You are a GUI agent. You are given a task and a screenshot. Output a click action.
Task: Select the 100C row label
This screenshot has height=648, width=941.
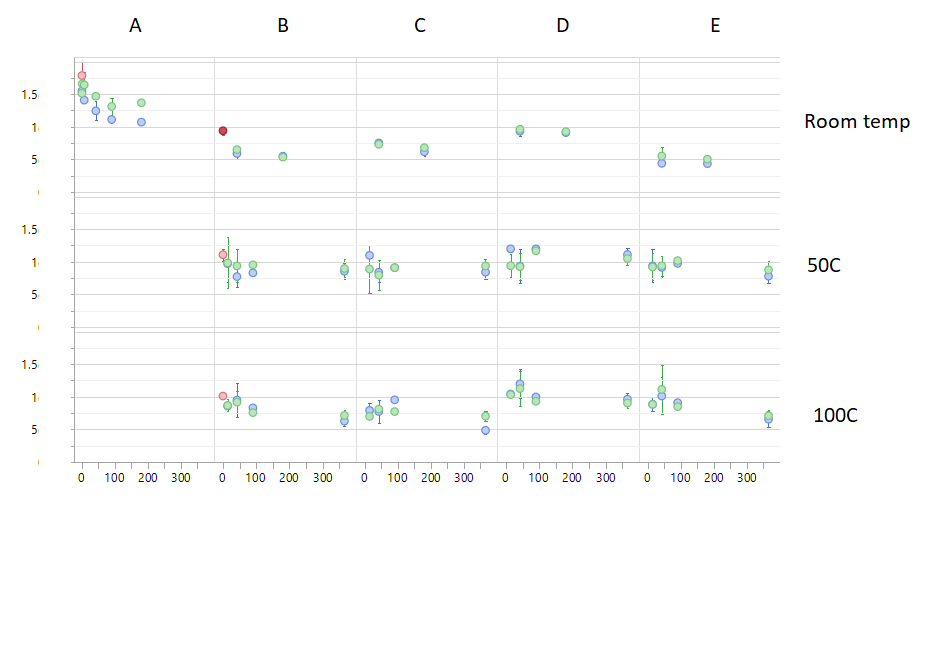tap(834, 415)
